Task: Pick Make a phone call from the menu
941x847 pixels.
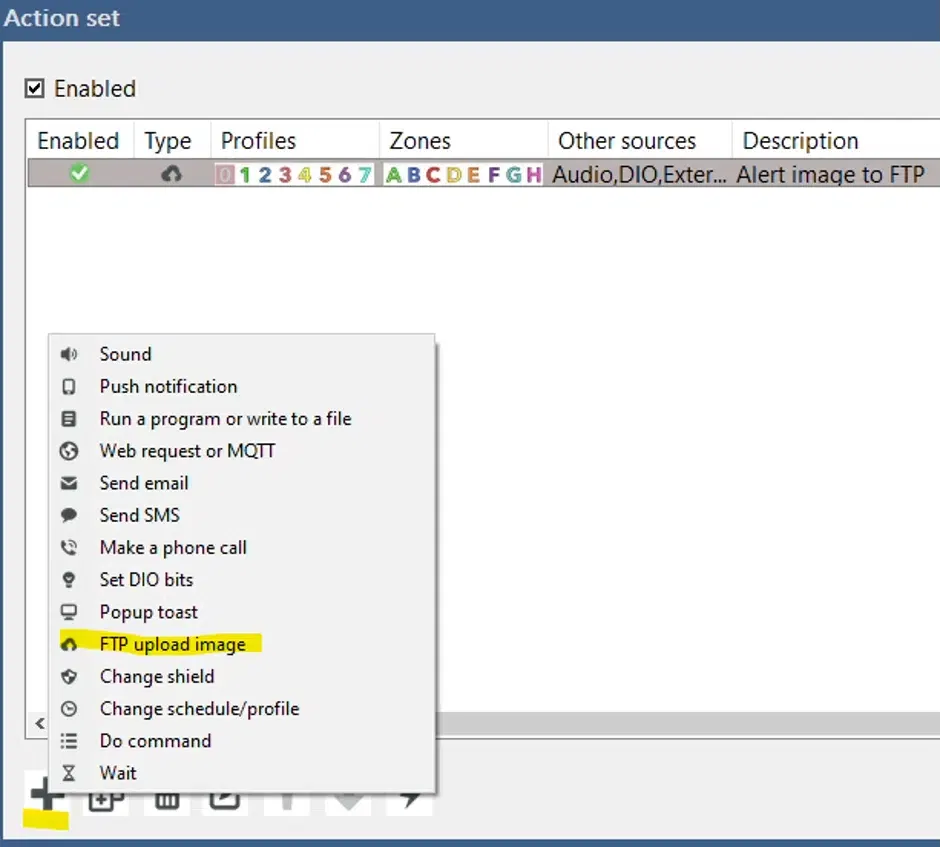Action: [x=173, y=548]
